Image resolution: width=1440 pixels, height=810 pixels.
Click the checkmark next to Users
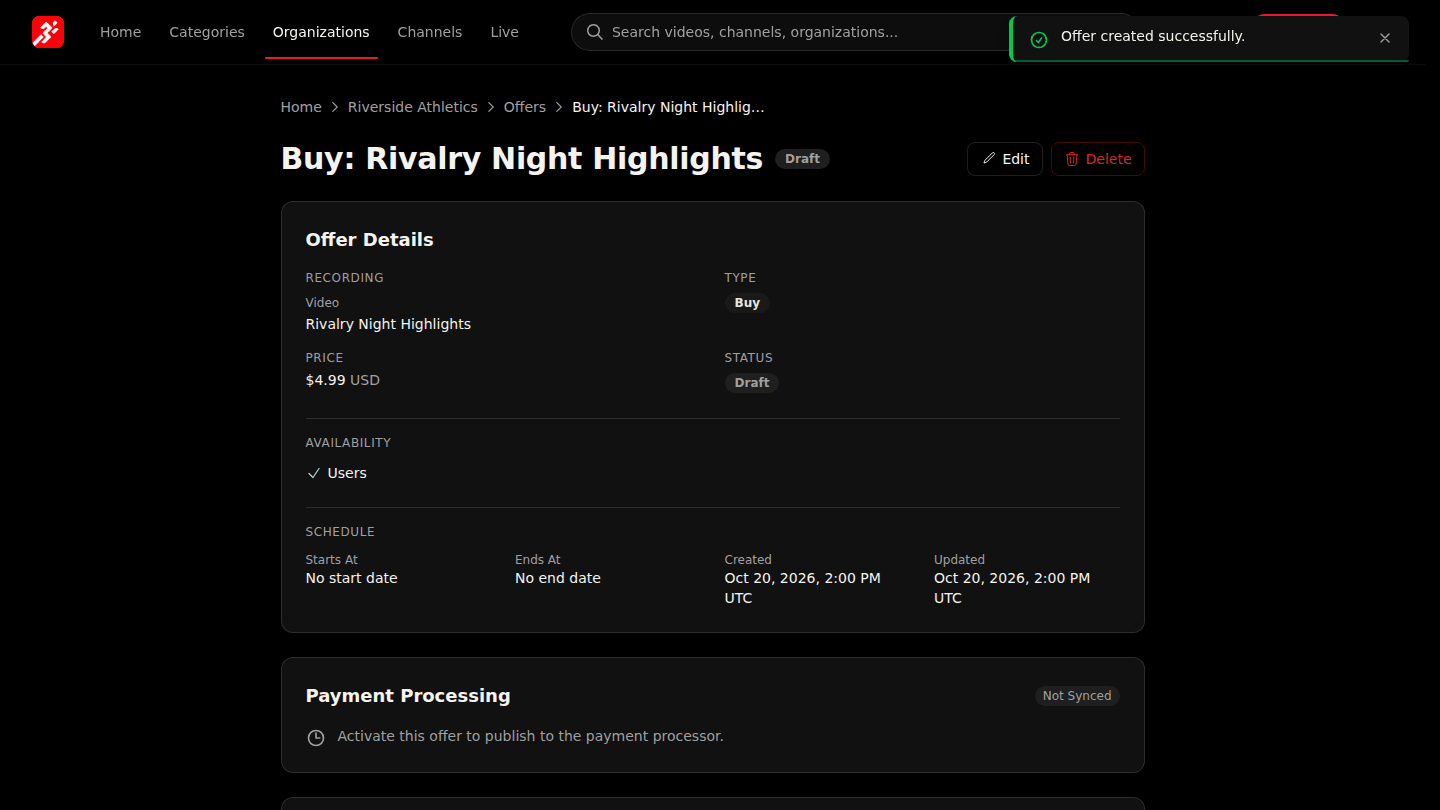pyautogui.click(x=314, y=473)
